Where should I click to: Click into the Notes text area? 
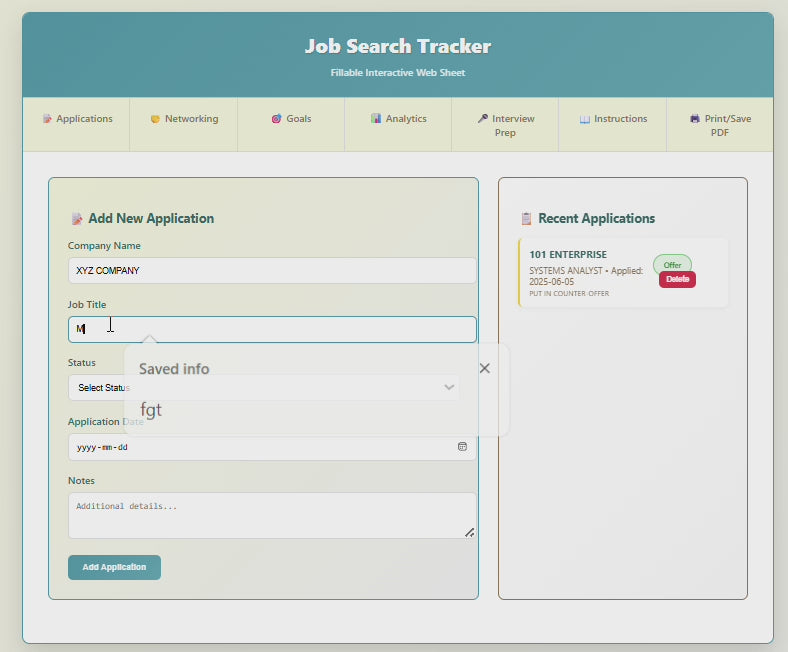tap(272, 515)
